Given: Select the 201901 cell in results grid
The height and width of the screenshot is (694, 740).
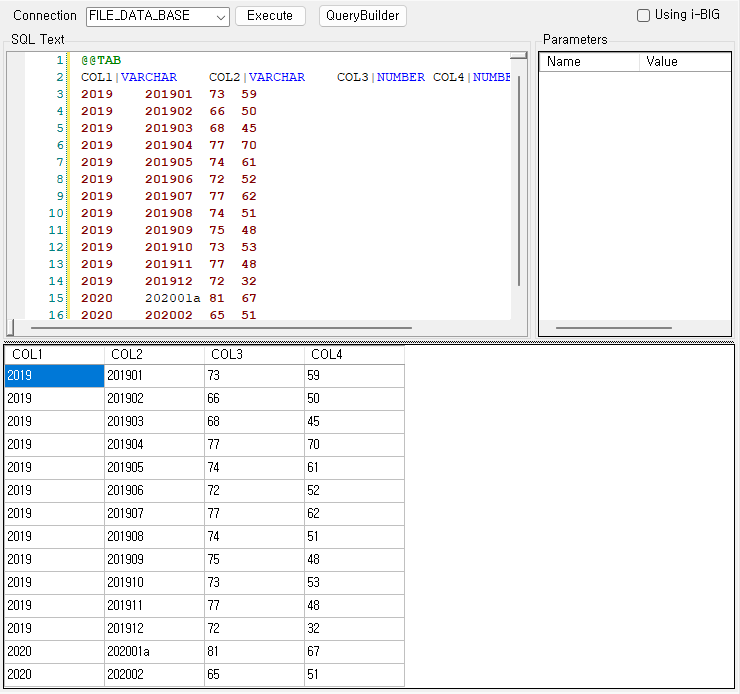Looking at the screenshot, I should [154, 376].
